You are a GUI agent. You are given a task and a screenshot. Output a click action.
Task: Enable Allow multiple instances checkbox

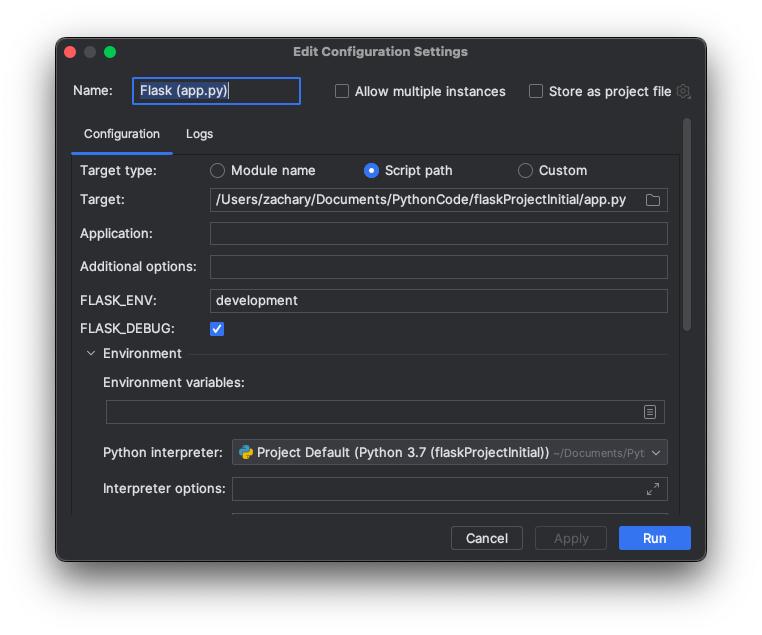click(x=342, y=91)
